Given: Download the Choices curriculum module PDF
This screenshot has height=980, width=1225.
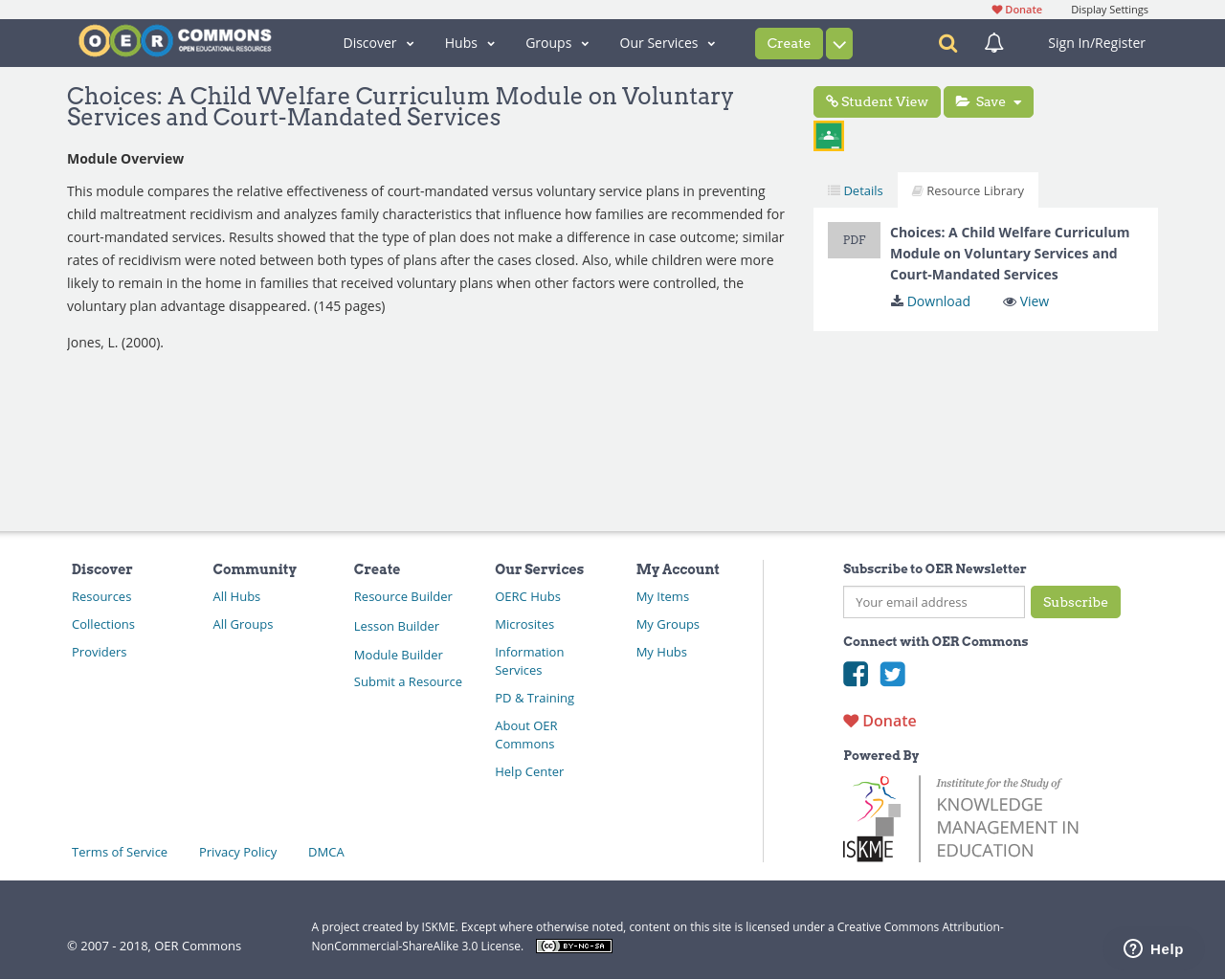Looking at the screenshot, I should [x=929, y=300].
